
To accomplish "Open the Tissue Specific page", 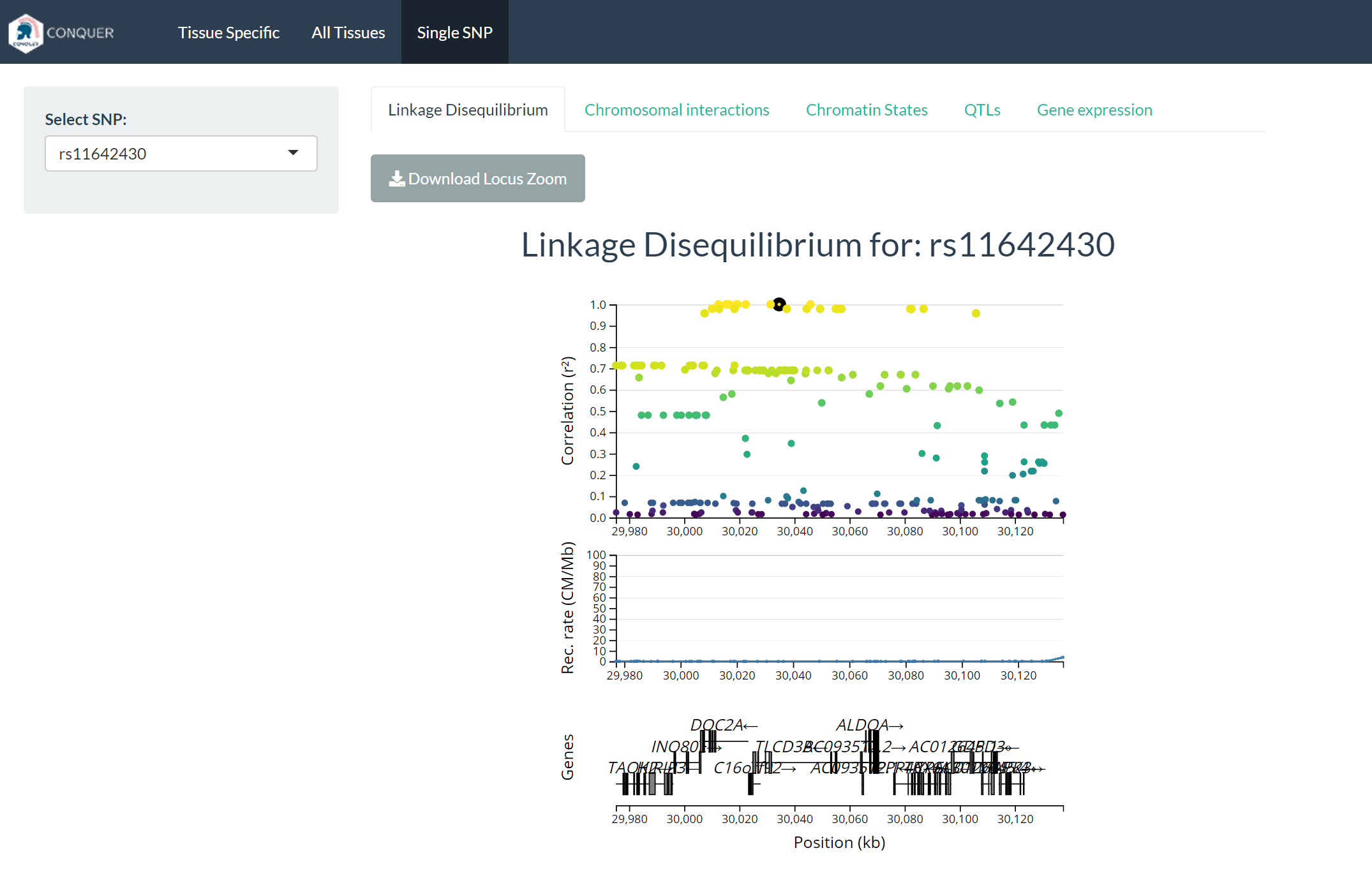I will (x=228, y=33).
